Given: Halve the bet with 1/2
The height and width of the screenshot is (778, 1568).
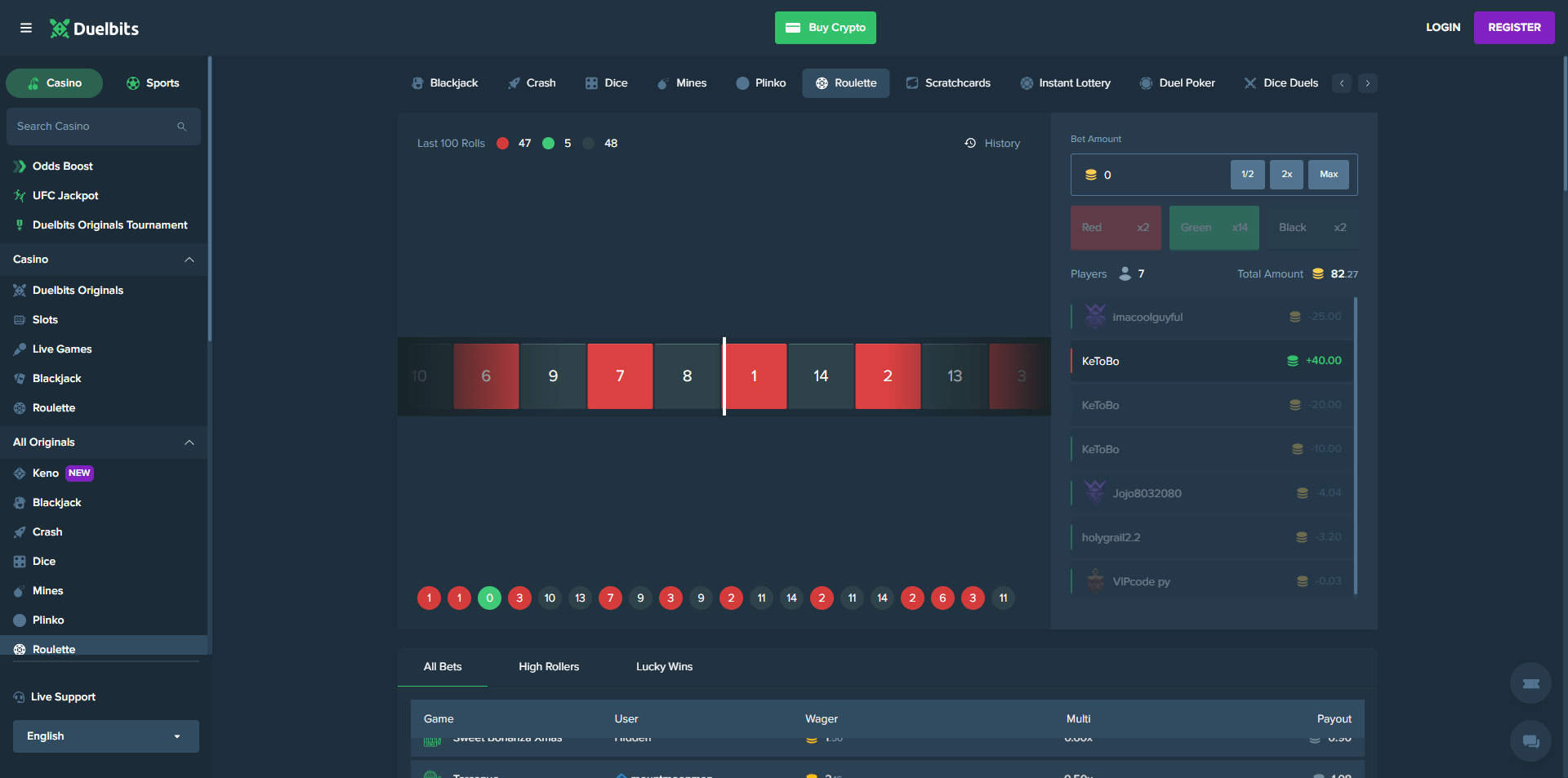Looking at the screenshot, I should click(1248, 175).
